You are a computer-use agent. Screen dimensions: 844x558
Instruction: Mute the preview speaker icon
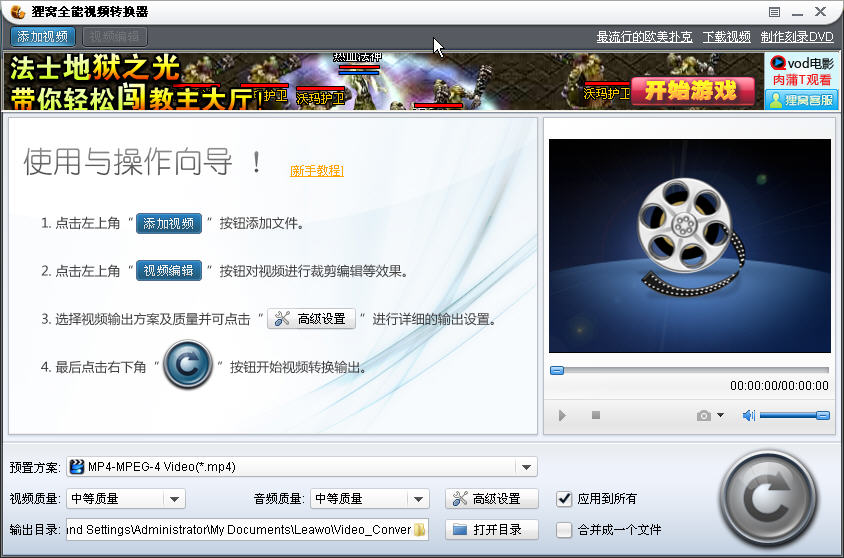pyautogui.click(x=748, y=415)
